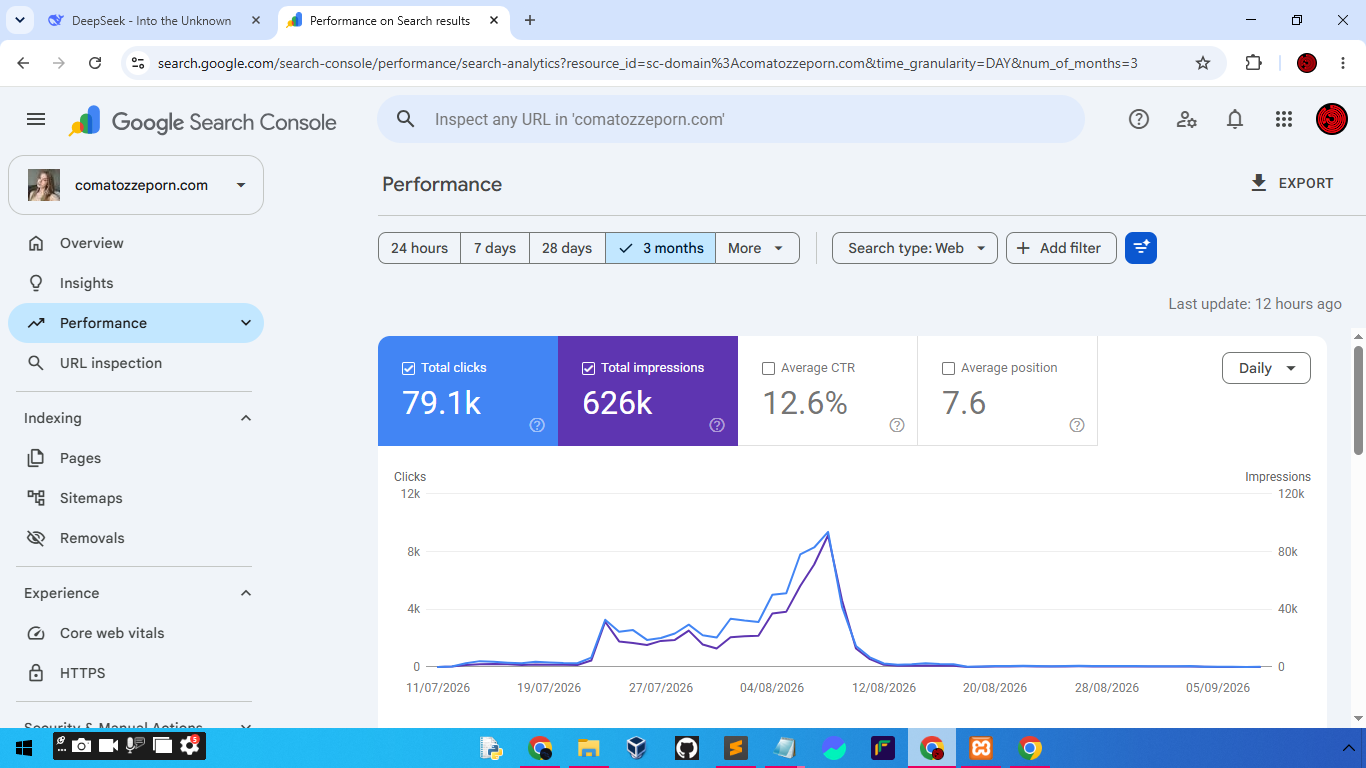Open the More date range dropdown

[x=757, y=248]
